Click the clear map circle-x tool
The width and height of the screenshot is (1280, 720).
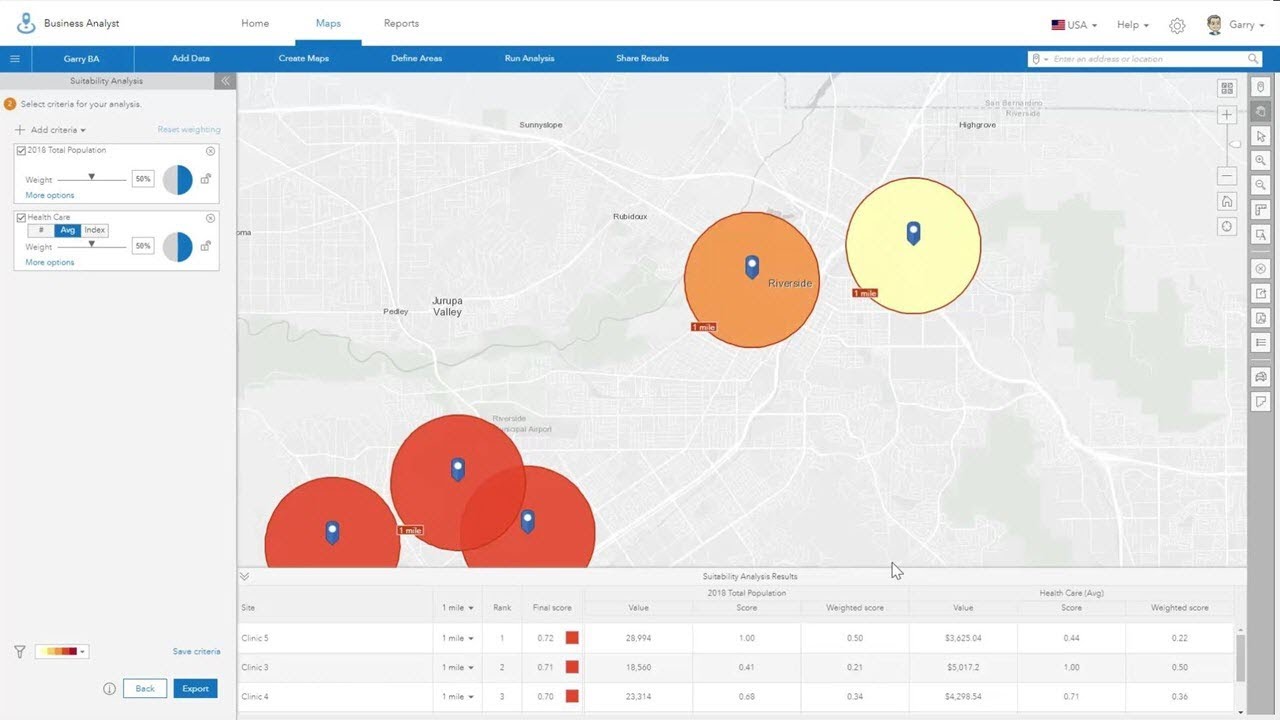(1261, 269)
